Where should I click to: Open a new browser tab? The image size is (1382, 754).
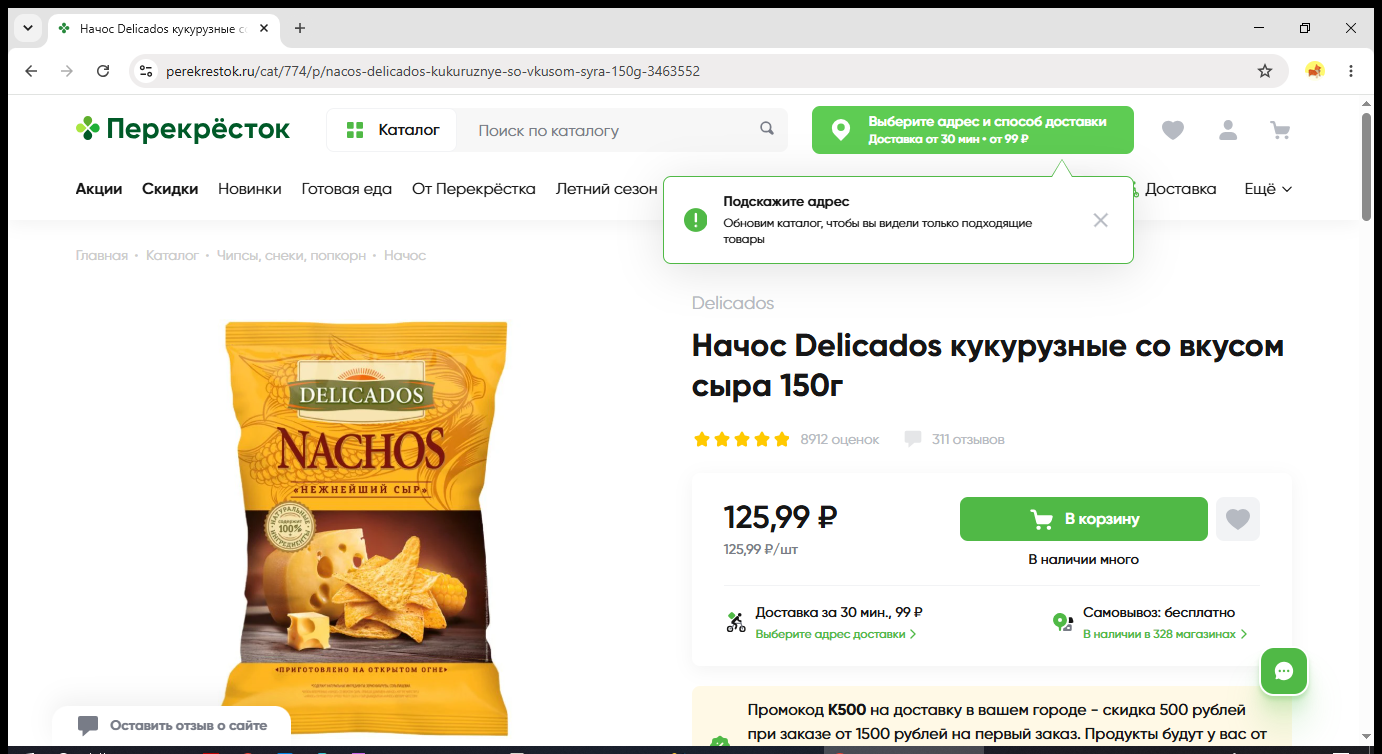(x=300, y=28)
